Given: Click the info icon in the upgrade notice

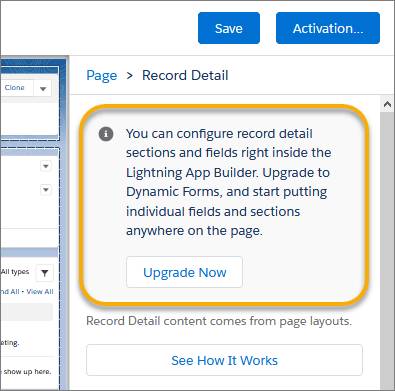Looking at the screenshot, I should [106, 134].
